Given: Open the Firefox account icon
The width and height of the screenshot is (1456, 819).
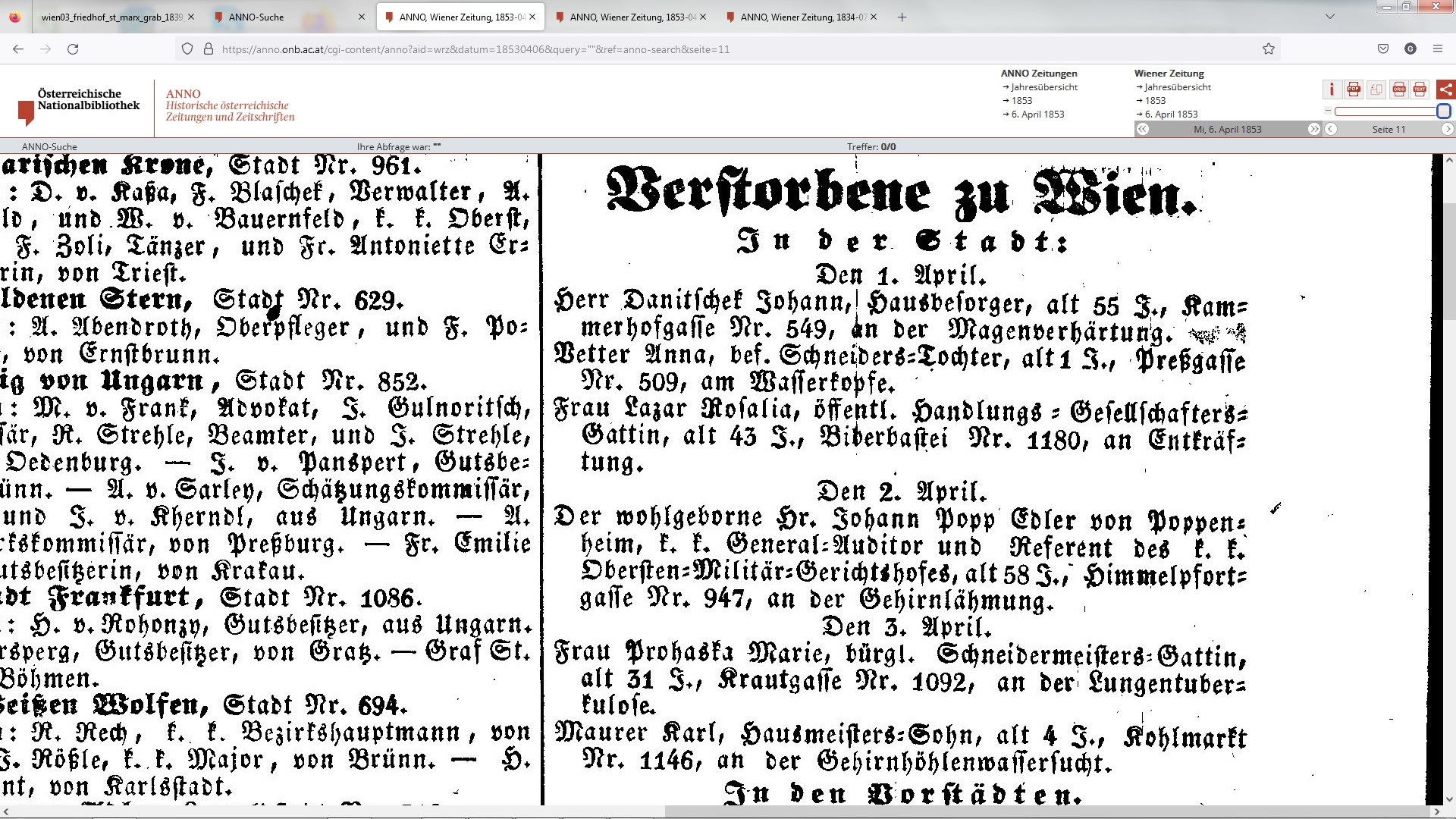Looking at the screenshot, I should 1410,49.
